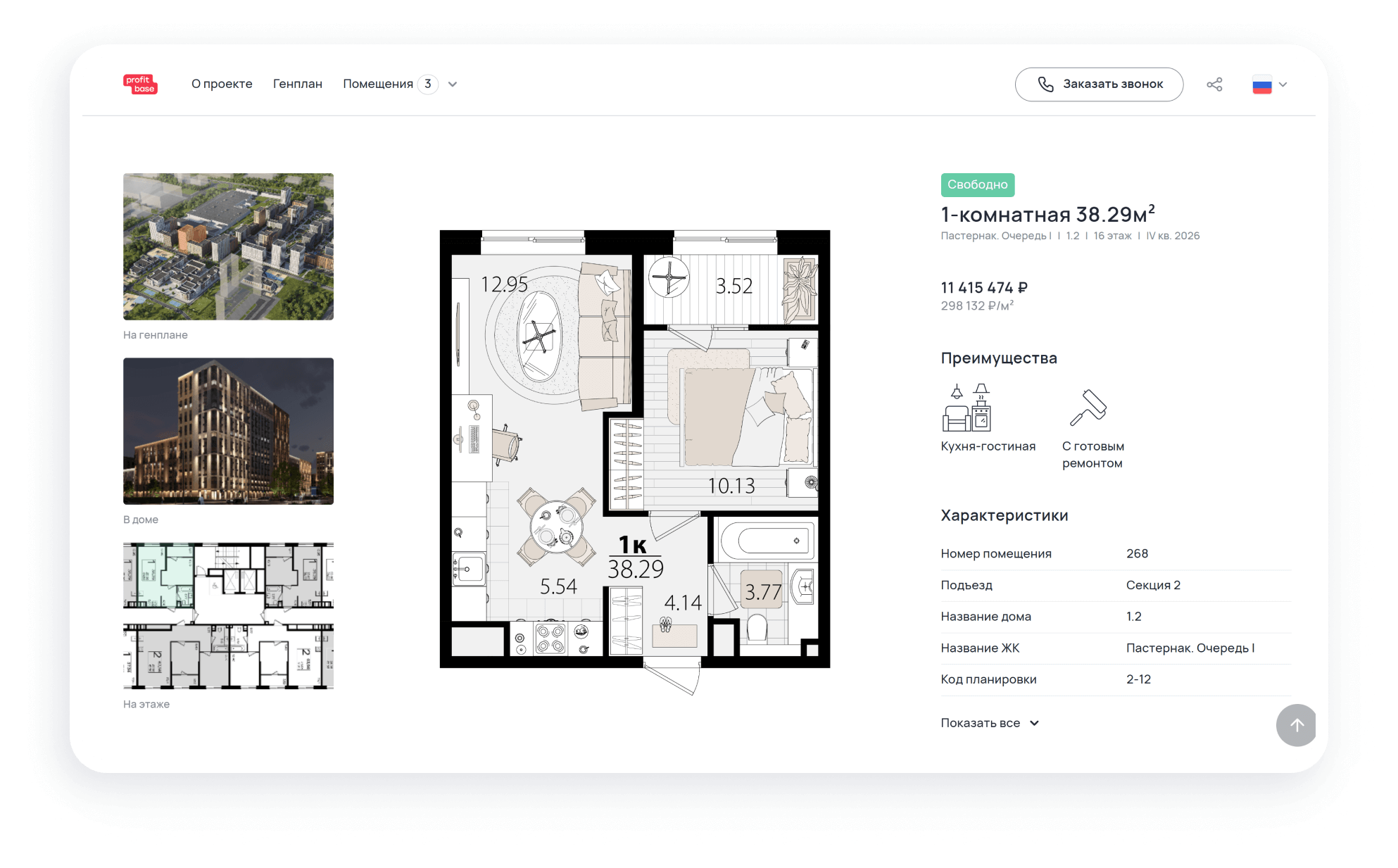Click the Russian flag language icon

tap(1261, 84)
